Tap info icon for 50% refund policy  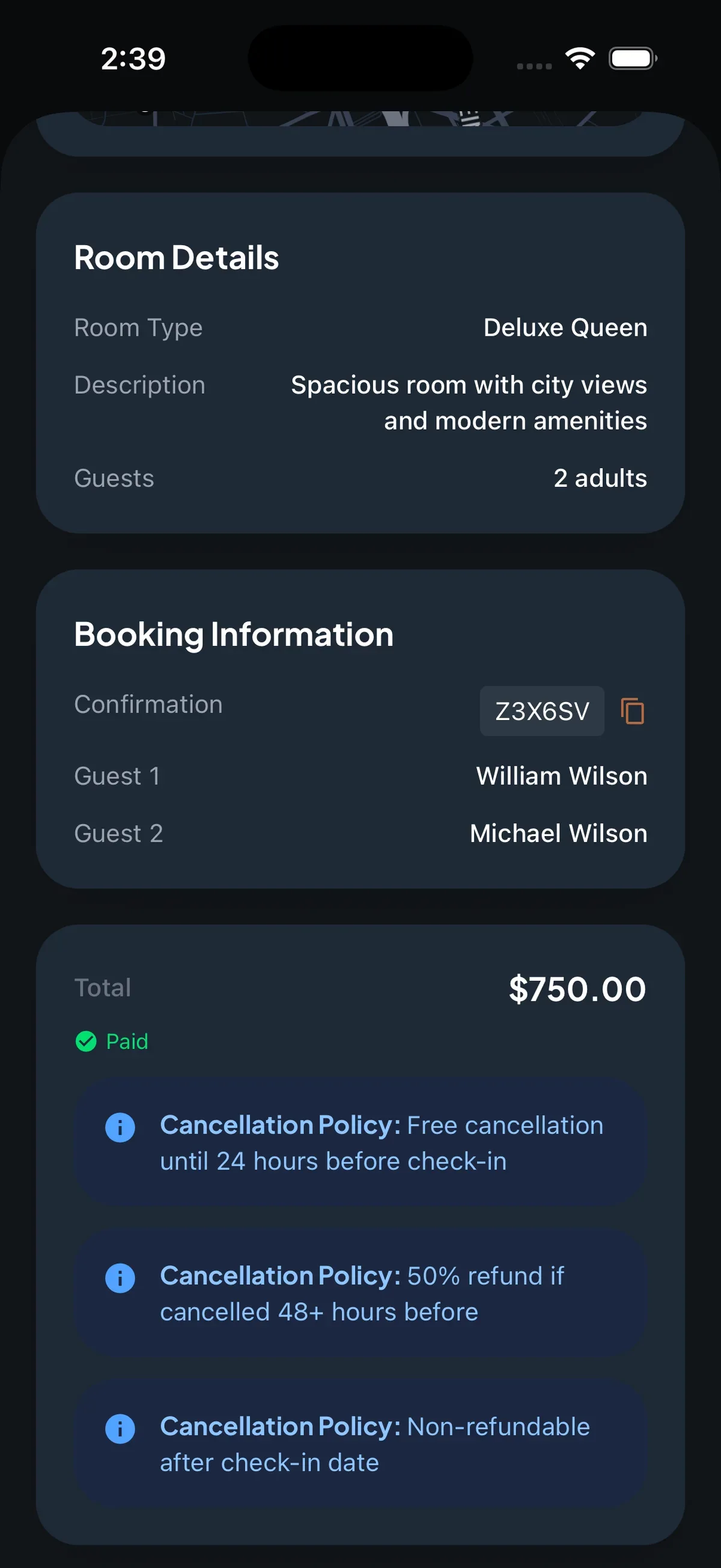click(120, 1278)
